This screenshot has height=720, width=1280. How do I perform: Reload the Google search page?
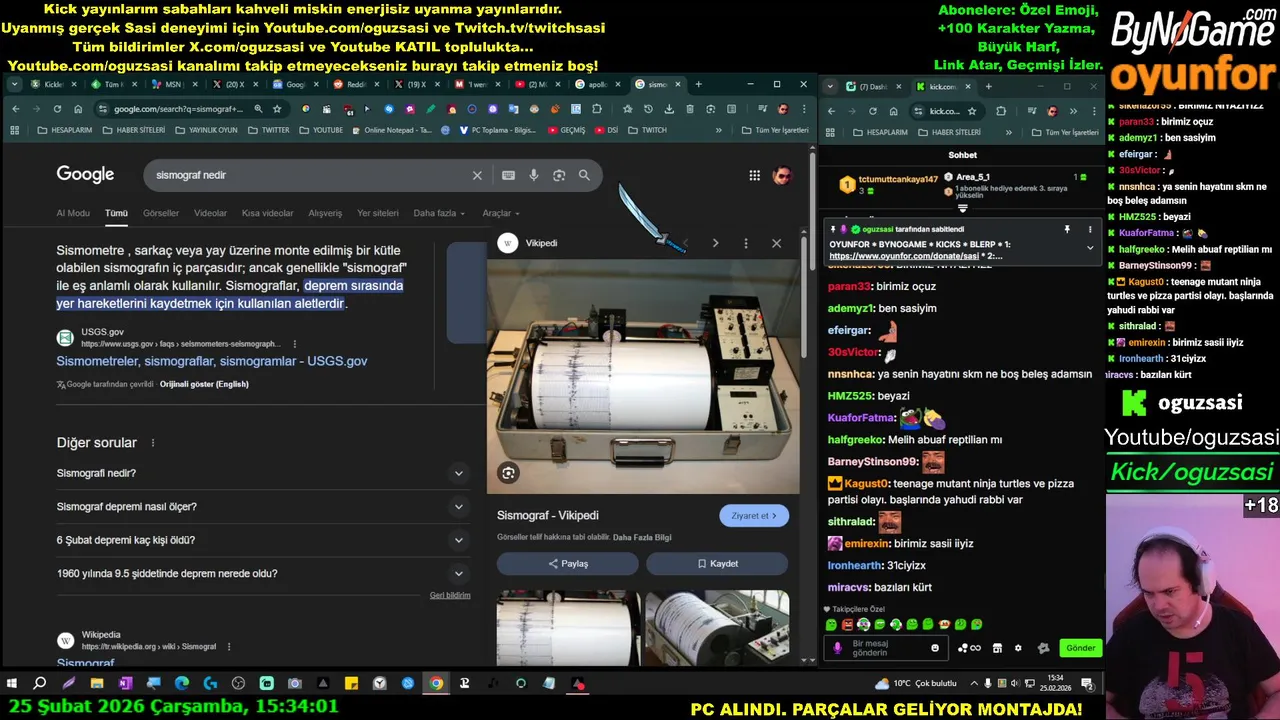pos(57,109)
